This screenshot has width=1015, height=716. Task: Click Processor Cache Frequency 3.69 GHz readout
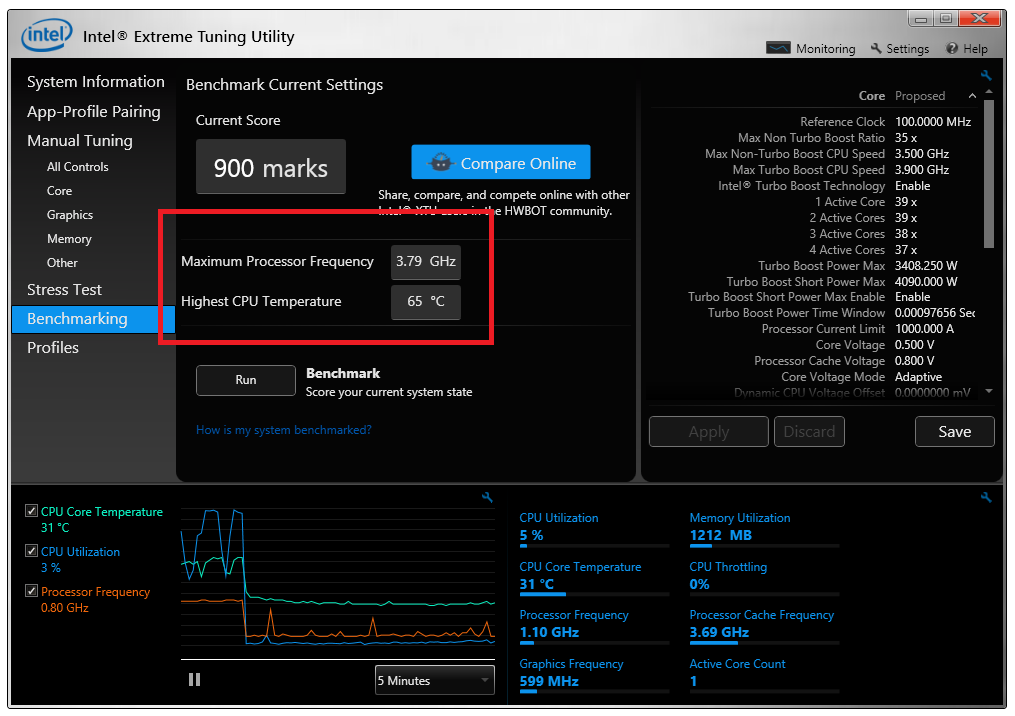point(719,632)
